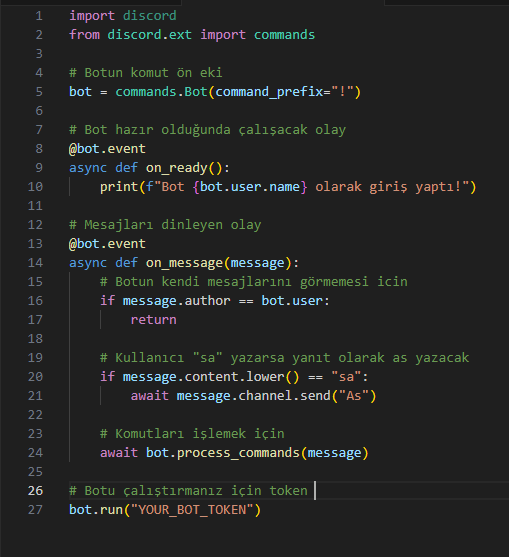
Task: Click the on_message function name
Action: (x=184, y=263)
